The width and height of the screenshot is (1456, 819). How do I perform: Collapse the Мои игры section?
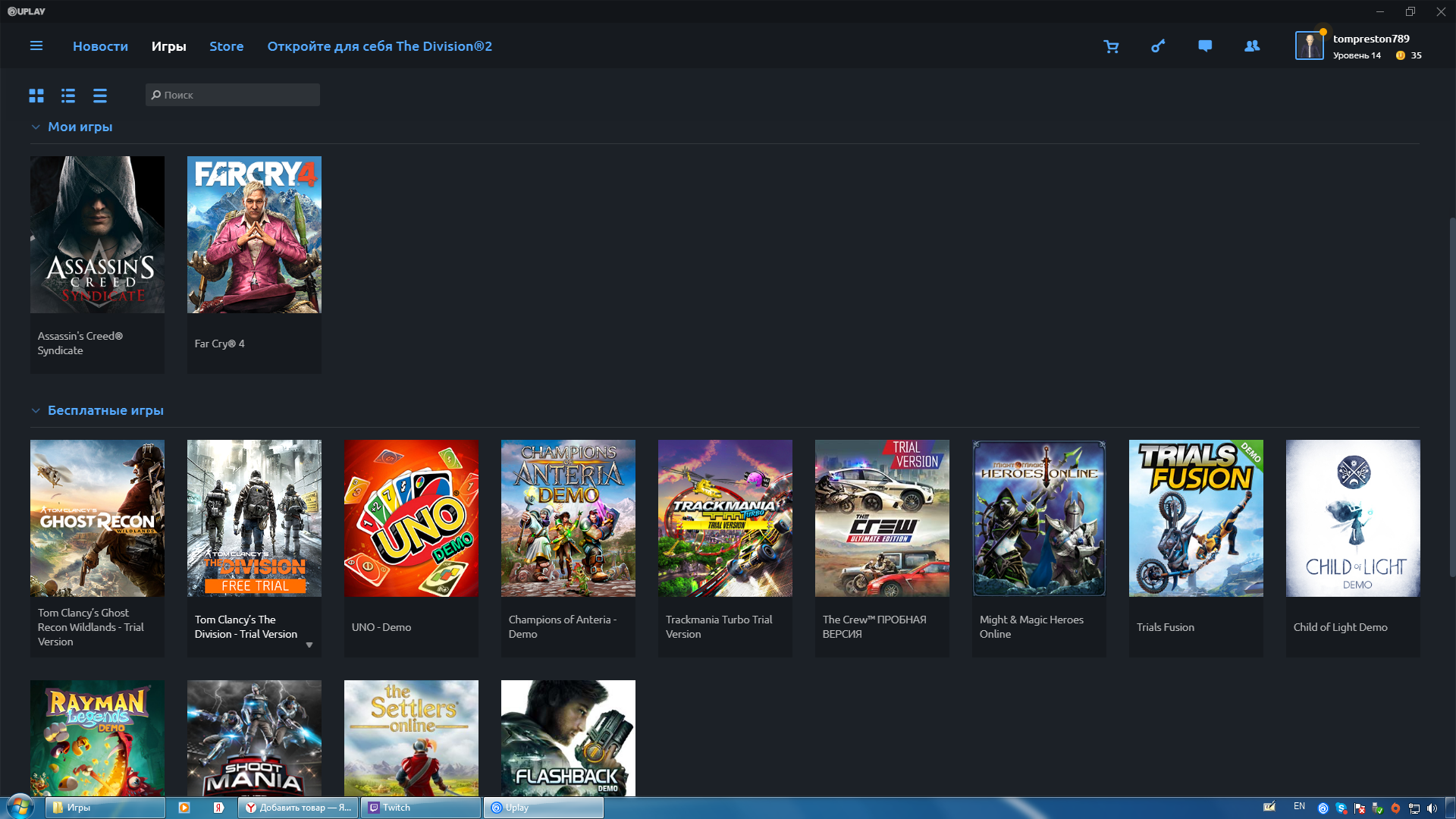click(x=36, y=127)
